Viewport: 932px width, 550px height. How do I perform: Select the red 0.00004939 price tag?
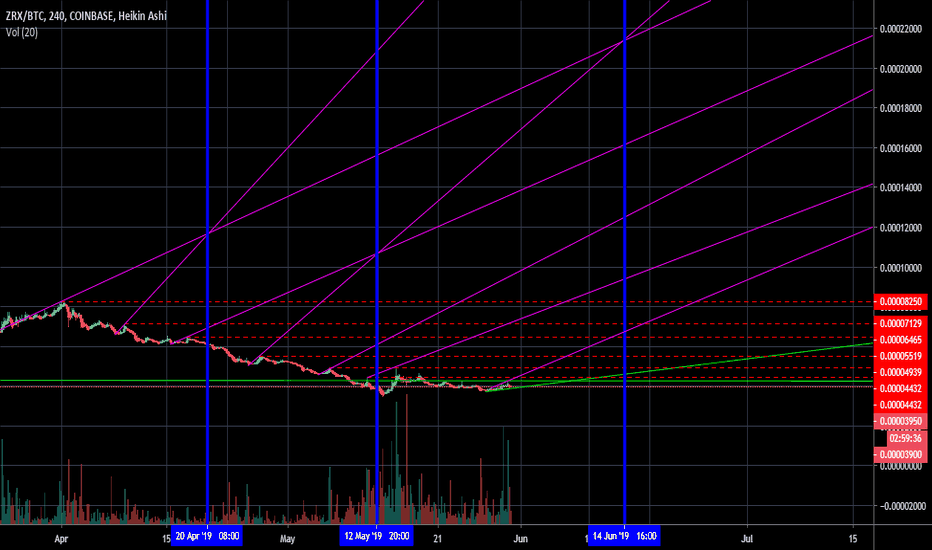click(x=900, y=372)
